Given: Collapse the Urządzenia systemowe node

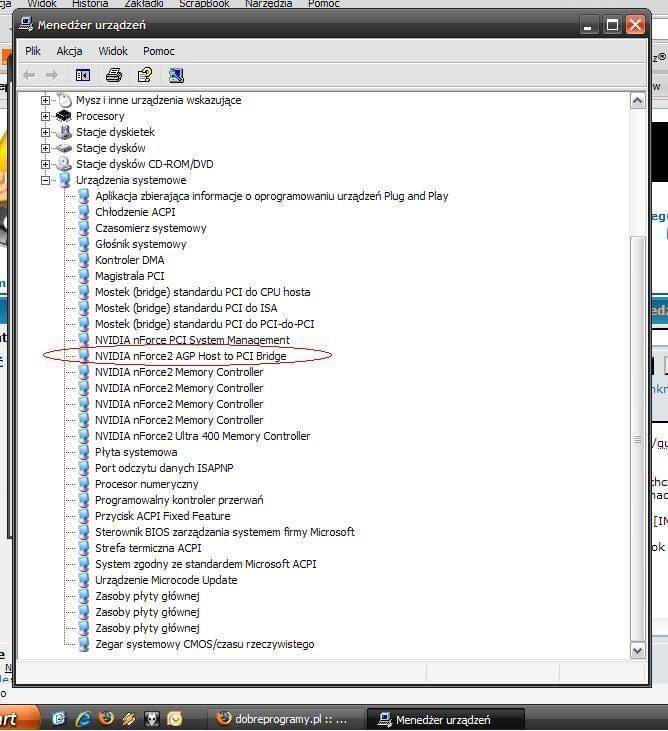Looking at the screenshot, I should pyautogui.click(x=45, y=180).
